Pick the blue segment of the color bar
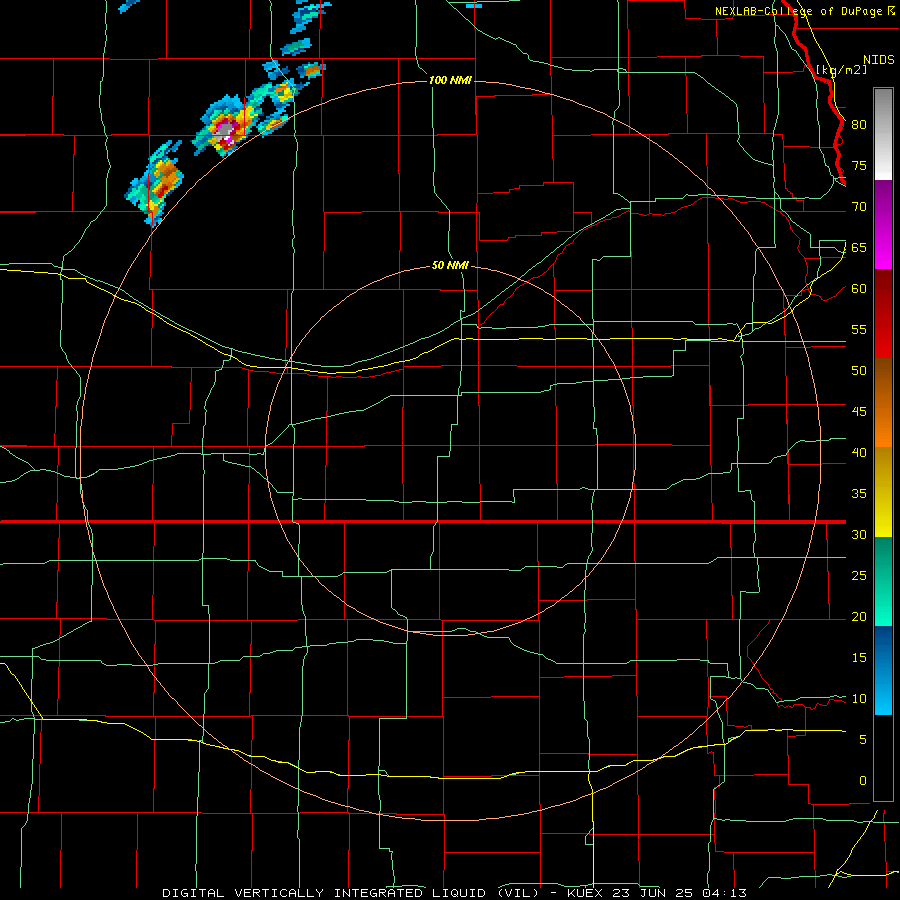 coord(883,670)
